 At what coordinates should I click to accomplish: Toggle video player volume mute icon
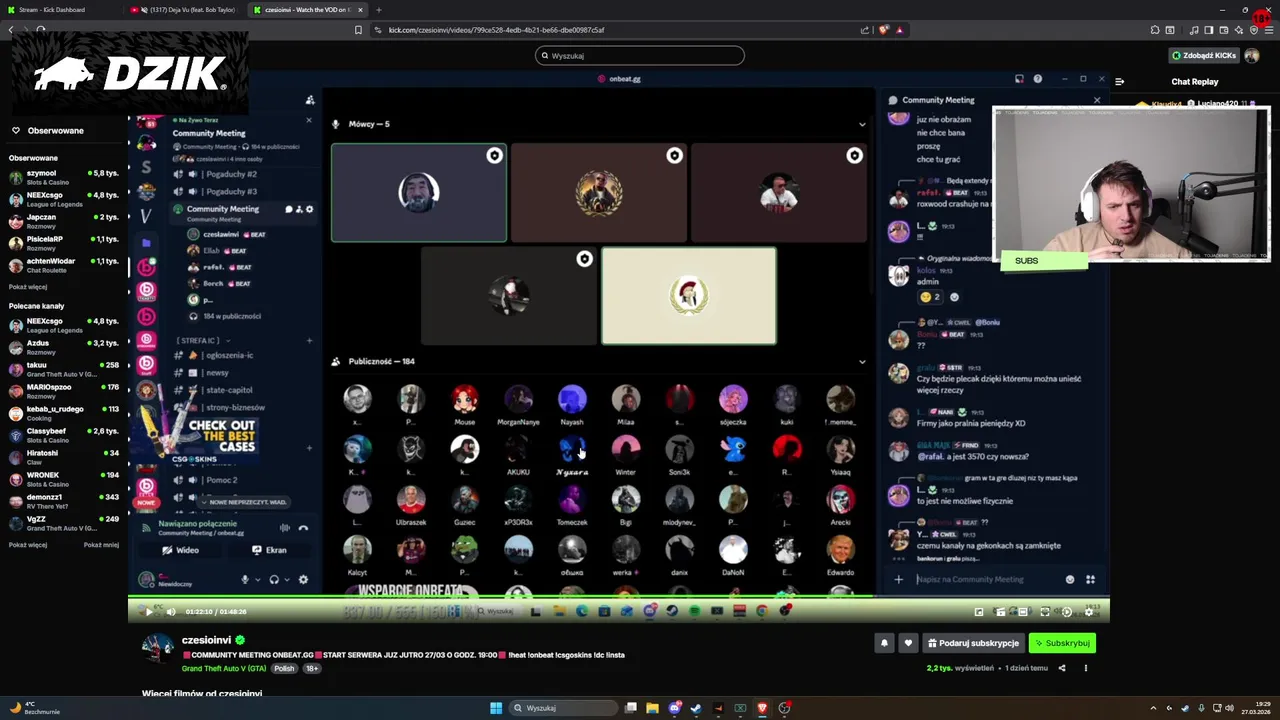tap(170, 612)
